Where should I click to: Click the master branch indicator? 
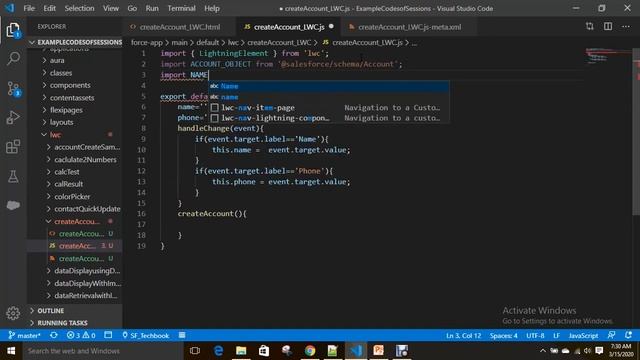tap(24, 336)
